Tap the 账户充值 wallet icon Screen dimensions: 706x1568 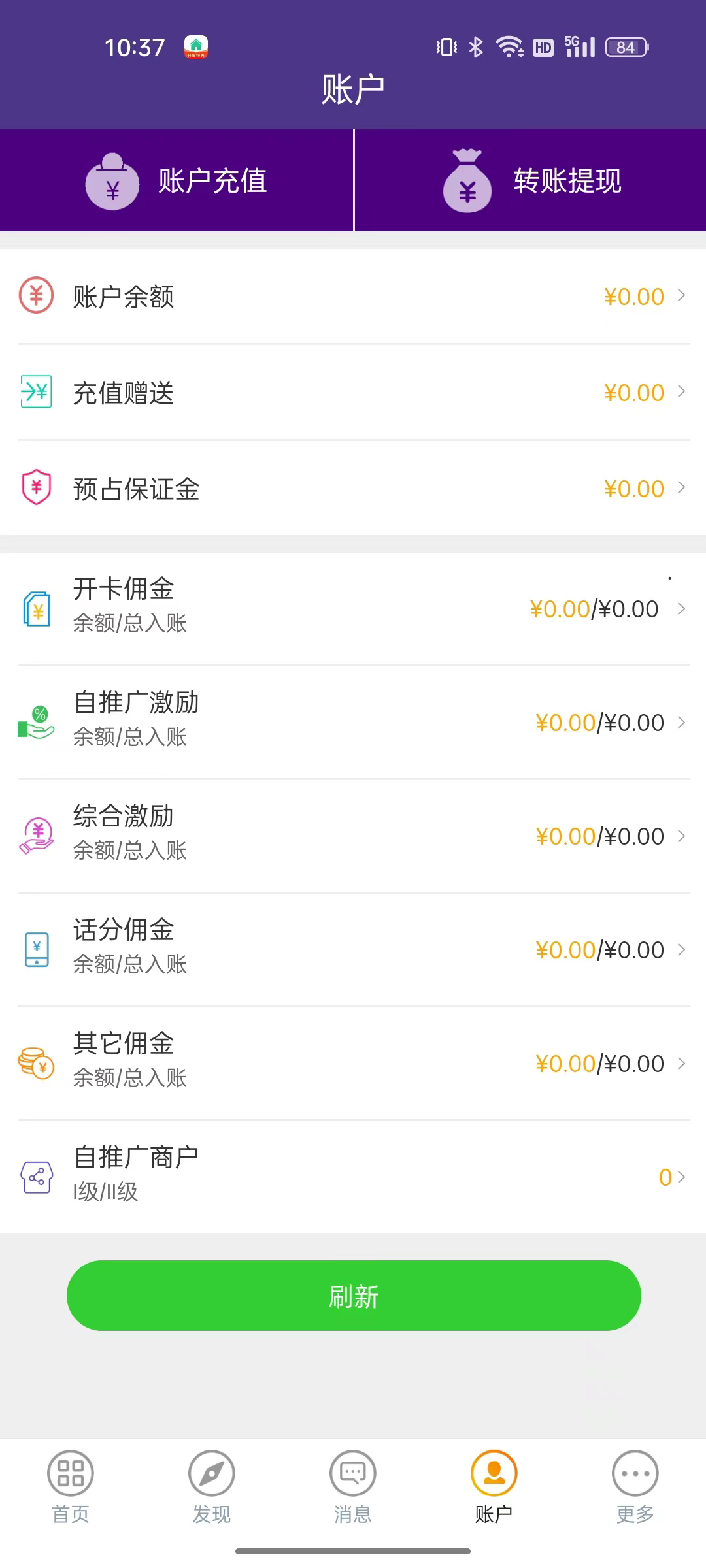click(112, 182)
